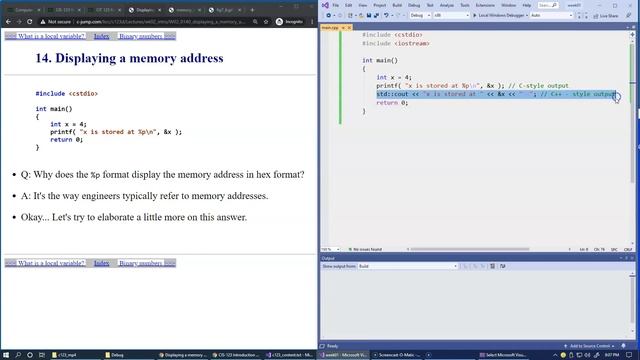Viewport: 640px width, 360px height.
Task: Close the main.cpp editor tab
Action: coord(349,28)
